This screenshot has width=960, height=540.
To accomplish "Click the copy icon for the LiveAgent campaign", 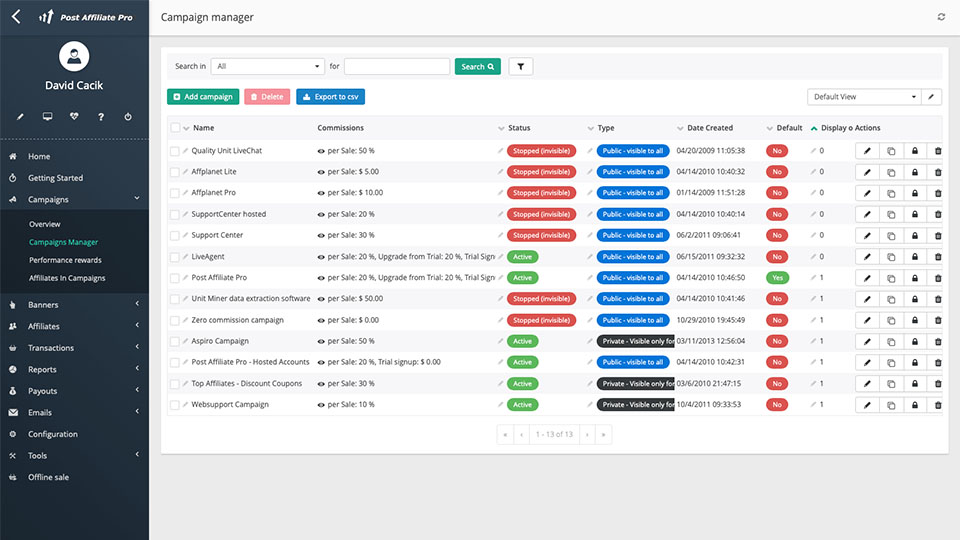I will 891,257.
